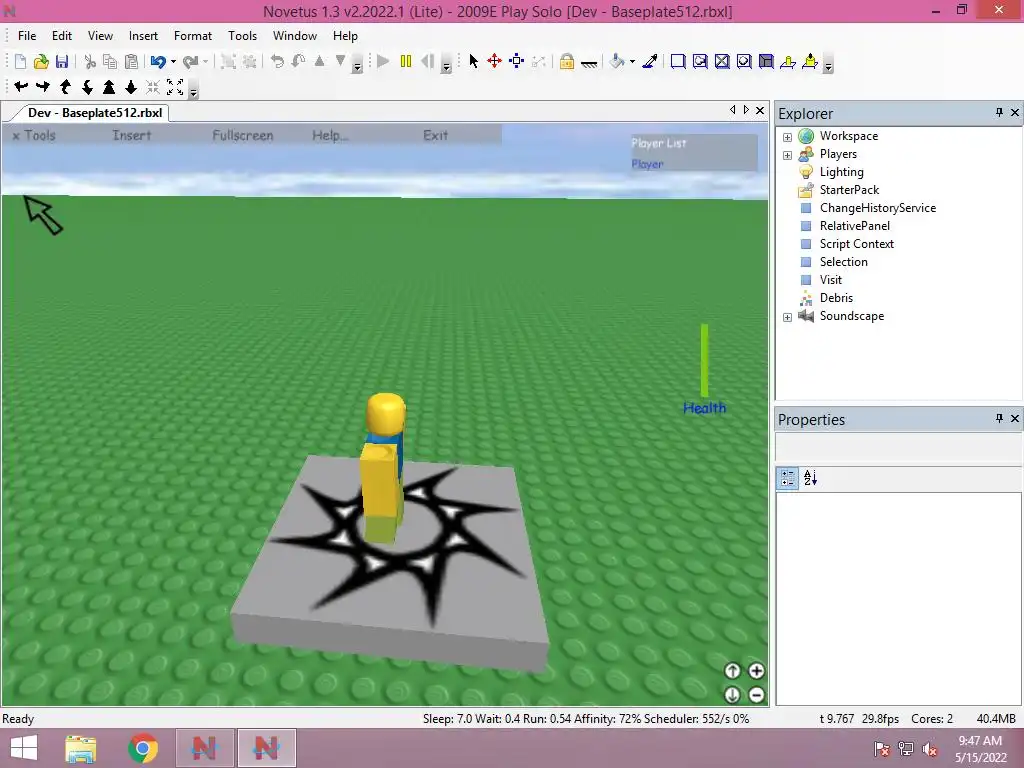Select the Hinge tool icon
The image size is (1024, 768).
(x=788, y=61)
